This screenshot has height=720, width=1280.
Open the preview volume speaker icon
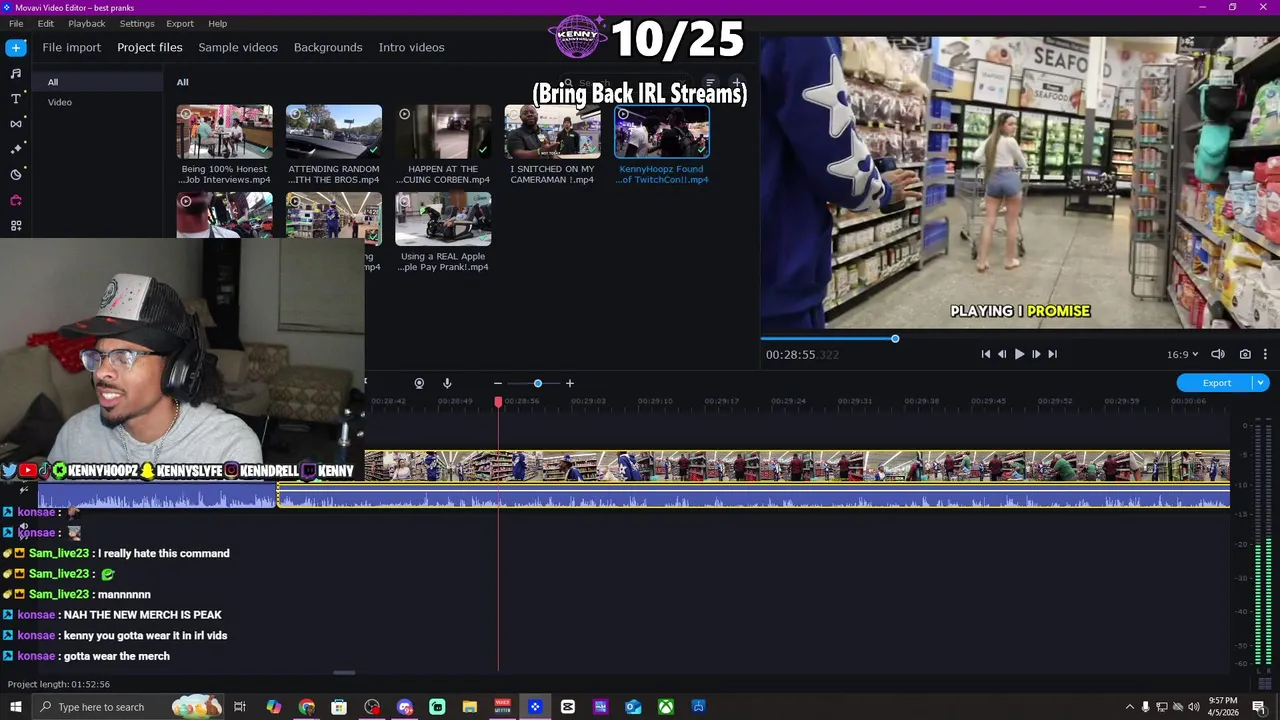click(1218, 354)
